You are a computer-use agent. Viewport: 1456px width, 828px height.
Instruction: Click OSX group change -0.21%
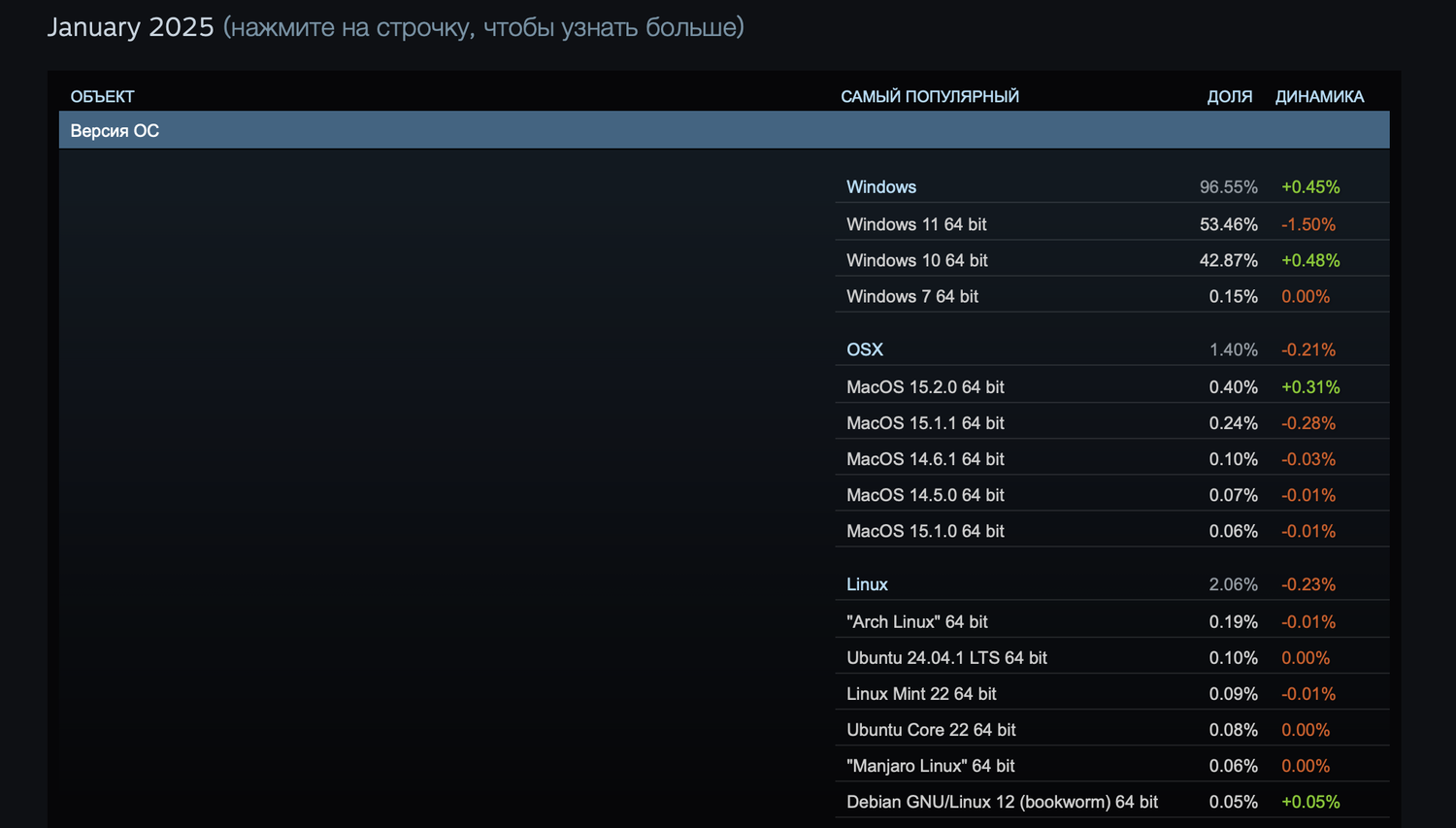(1308, 349)
